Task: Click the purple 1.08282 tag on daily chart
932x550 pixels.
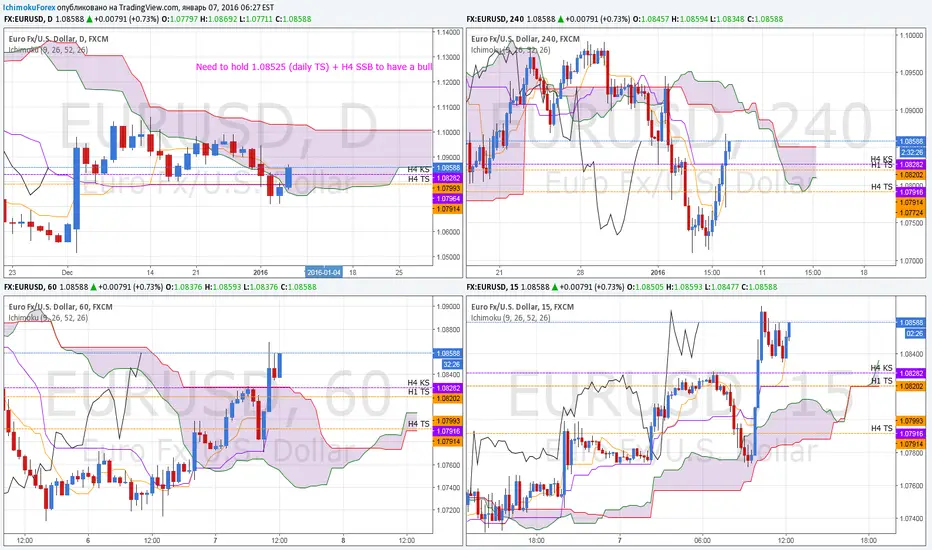Action: [448, 178]
